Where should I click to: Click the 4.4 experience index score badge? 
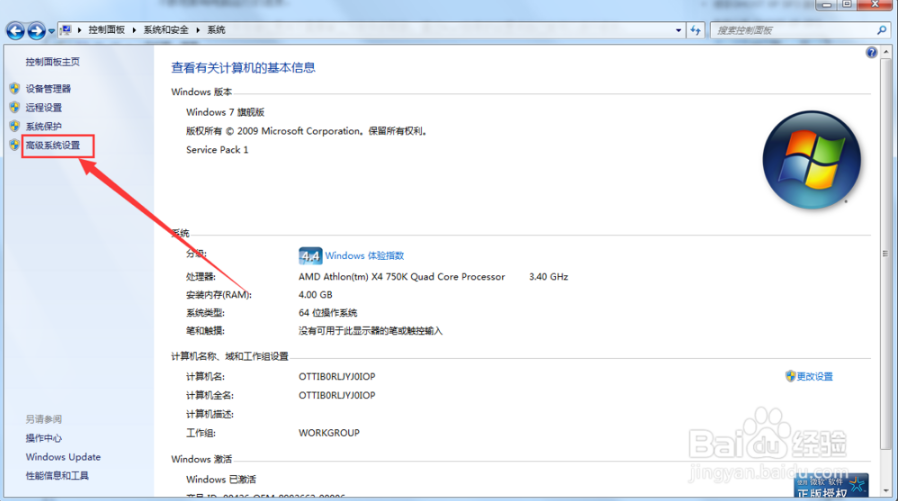[309, 255]
